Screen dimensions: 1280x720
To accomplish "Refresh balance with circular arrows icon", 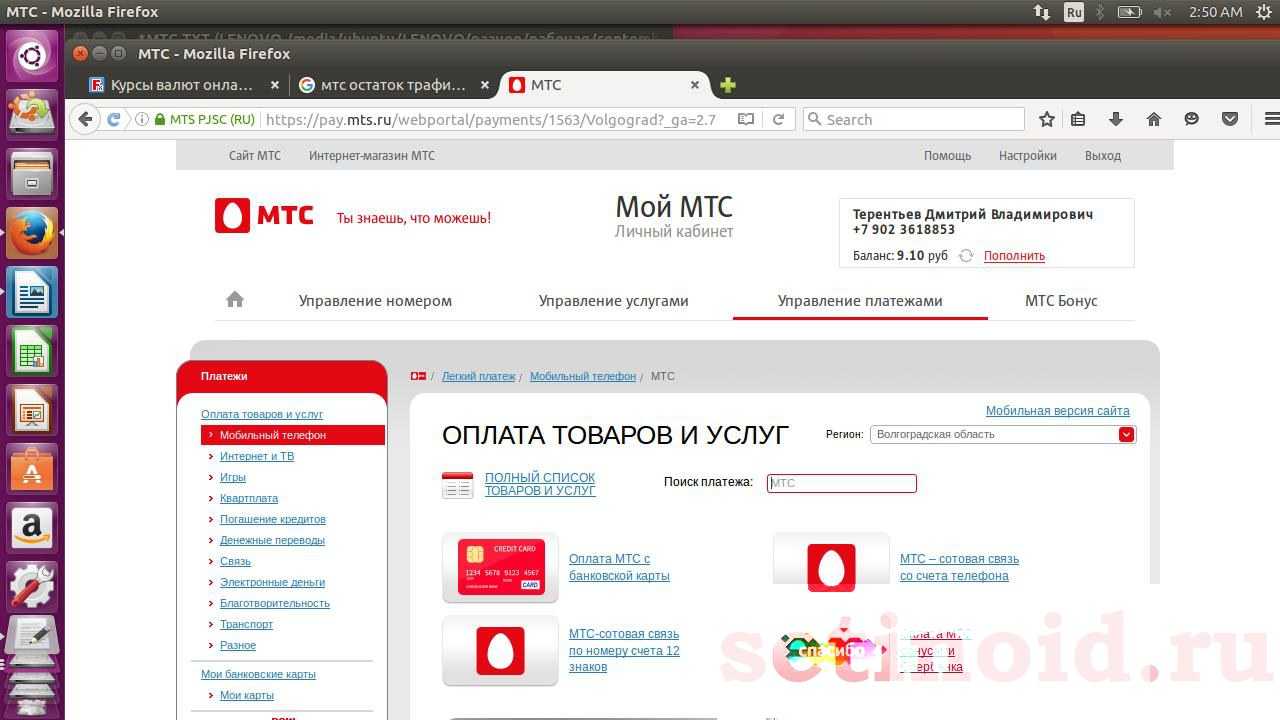I will pyautogui.click(x=966, y=256).
